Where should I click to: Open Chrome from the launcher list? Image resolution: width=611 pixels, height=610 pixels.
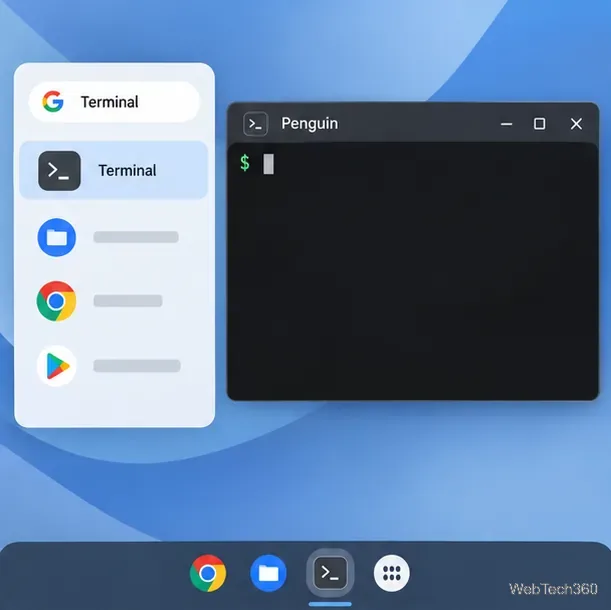(57, 301)
